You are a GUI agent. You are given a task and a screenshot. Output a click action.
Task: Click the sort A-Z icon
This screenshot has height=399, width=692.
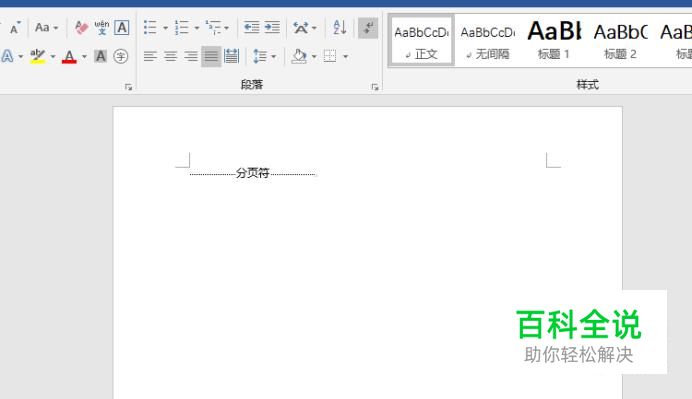pos(340,28)
